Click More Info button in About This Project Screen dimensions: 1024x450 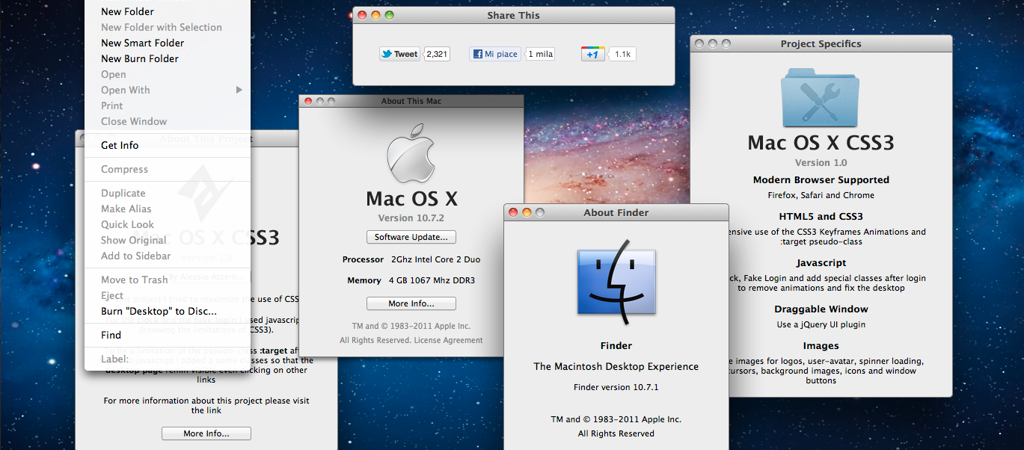tap(206, 433)
